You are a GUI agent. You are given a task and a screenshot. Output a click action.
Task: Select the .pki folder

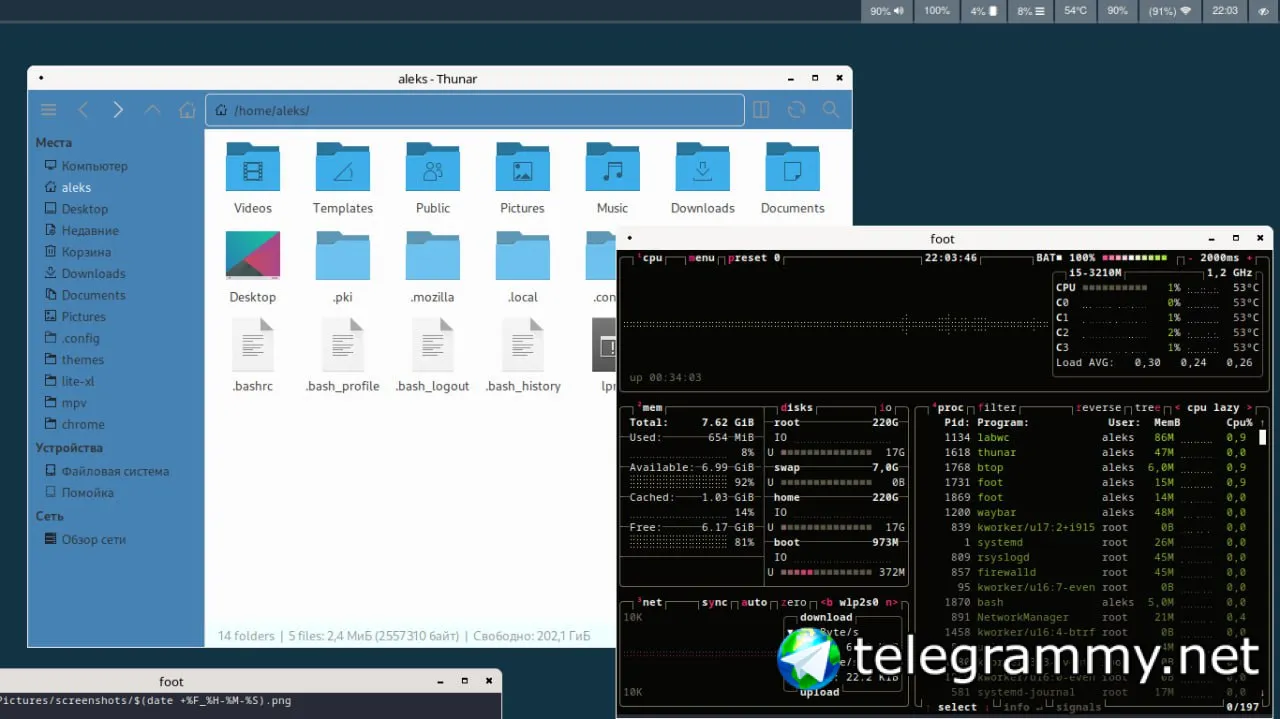coord(343,255)
